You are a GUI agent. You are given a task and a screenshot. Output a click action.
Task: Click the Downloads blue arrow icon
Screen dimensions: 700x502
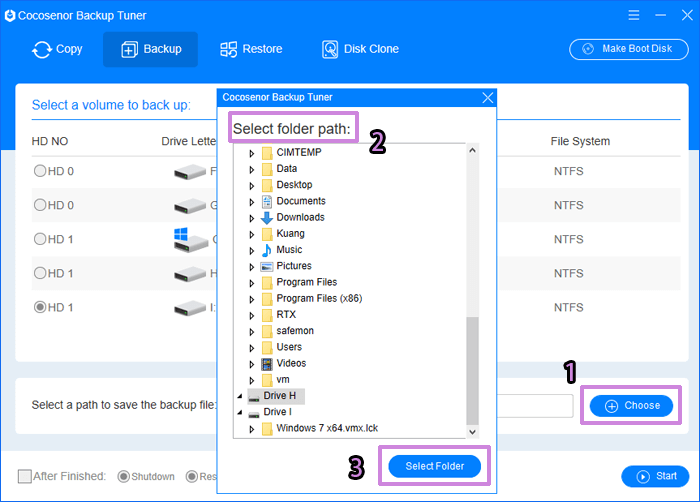tap(267, 218)
